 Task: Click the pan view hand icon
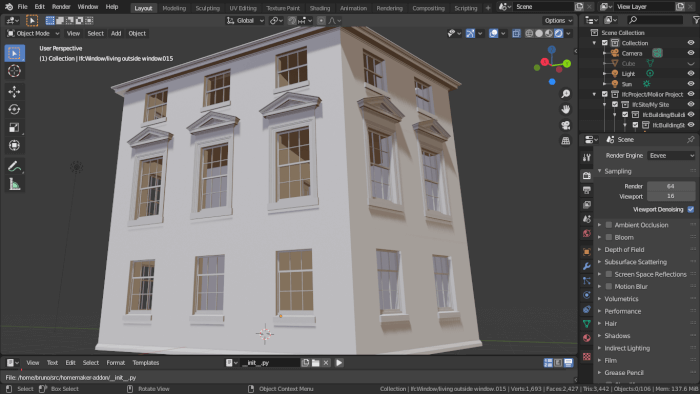pos(566,109)
